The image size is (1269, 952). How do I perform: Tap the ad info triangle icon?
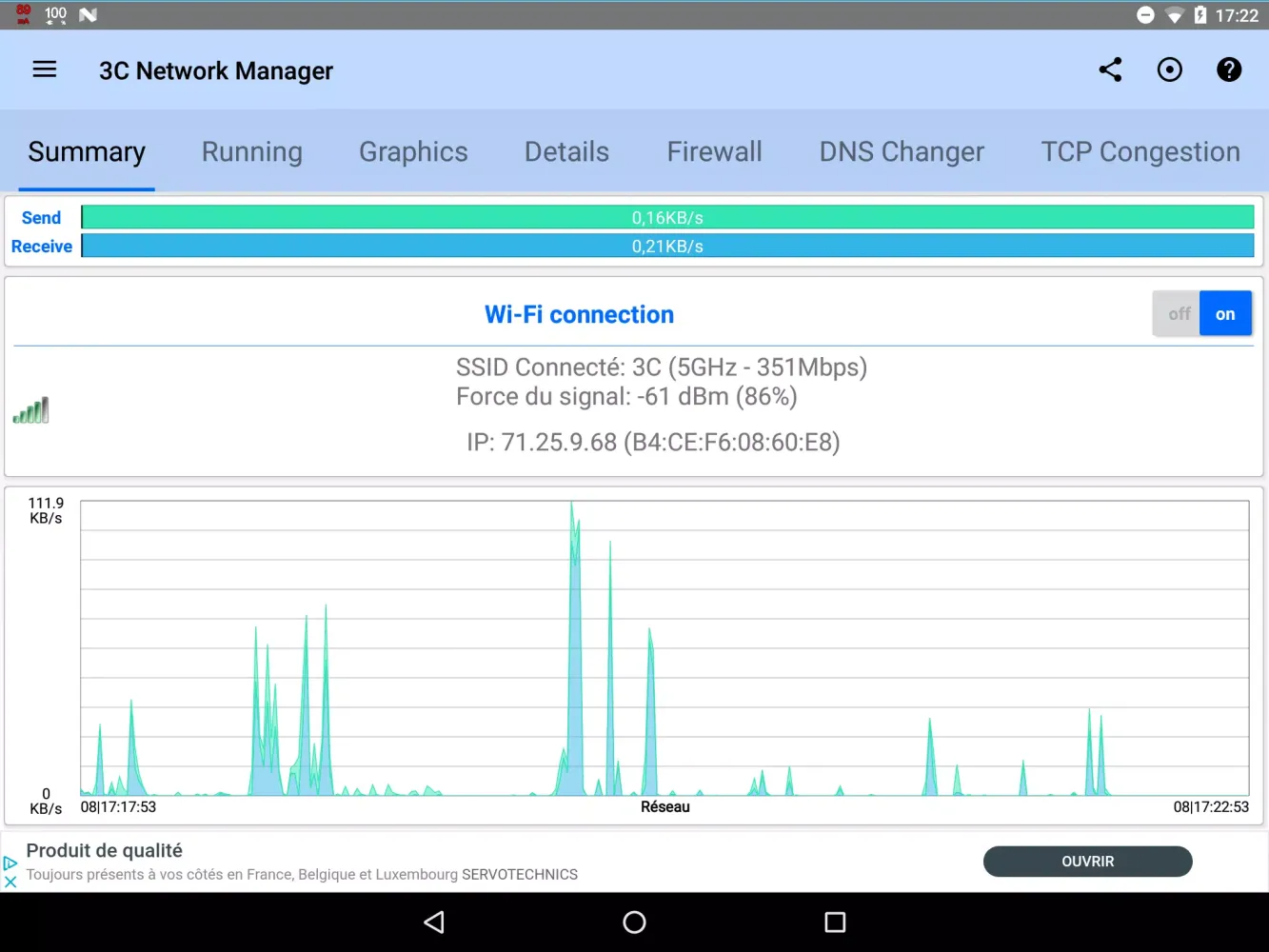(10, 863)
